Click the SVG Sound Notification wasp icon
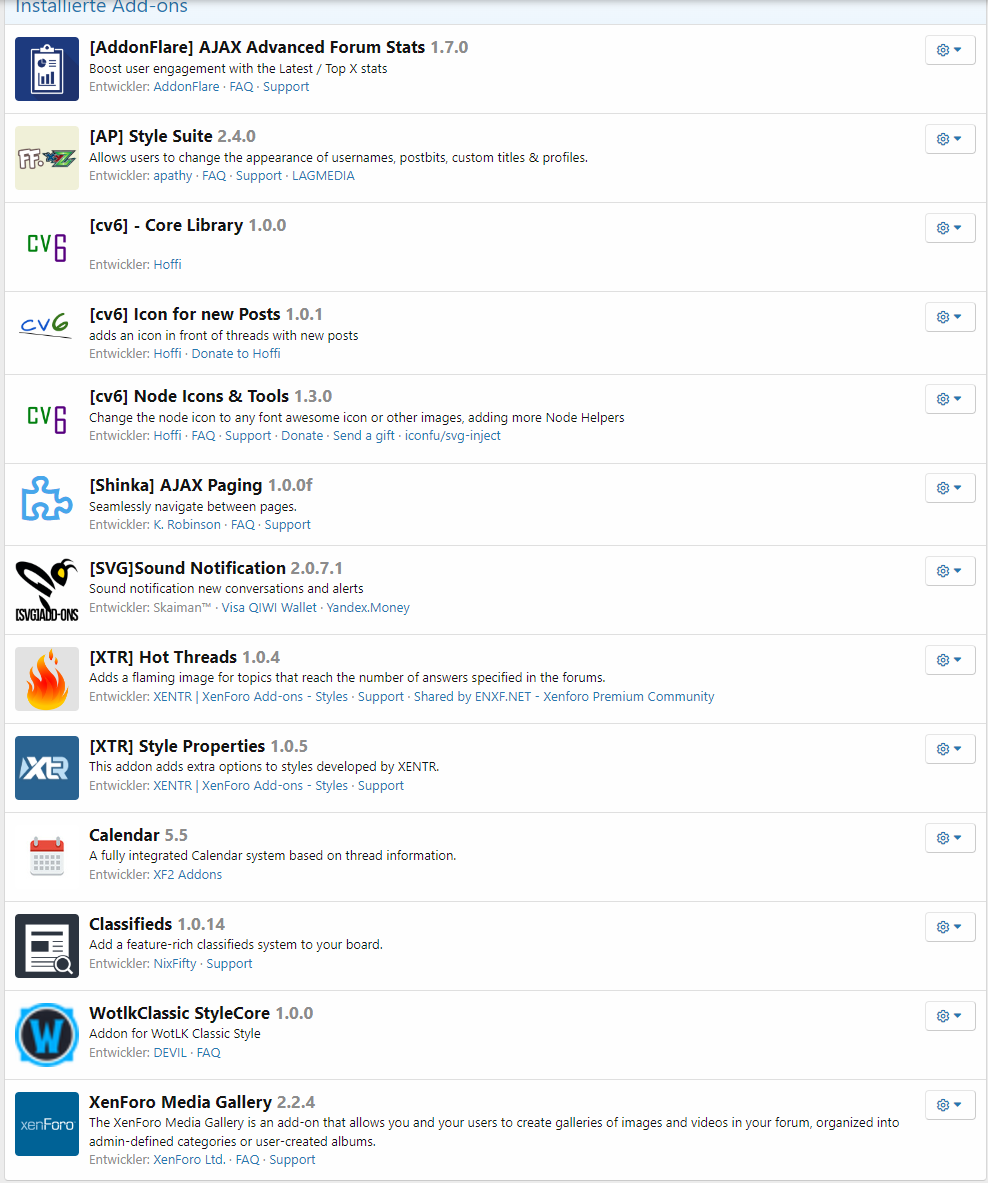The image size is (988, 1183). click(47, 590)
